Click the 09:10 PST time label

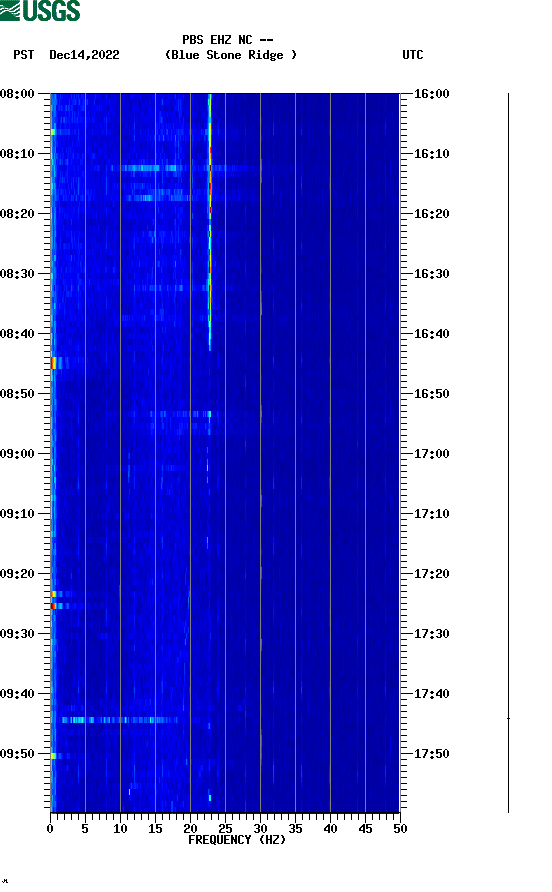click(18, 514)
